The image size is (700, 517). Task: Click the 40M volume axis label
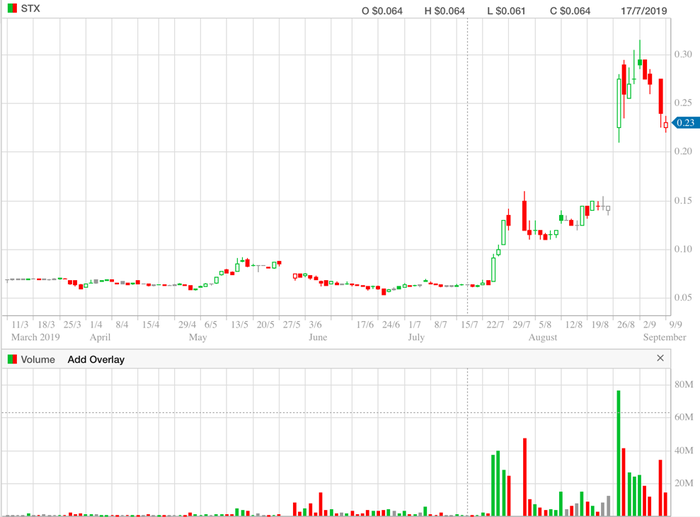click(x=684, y=450)
